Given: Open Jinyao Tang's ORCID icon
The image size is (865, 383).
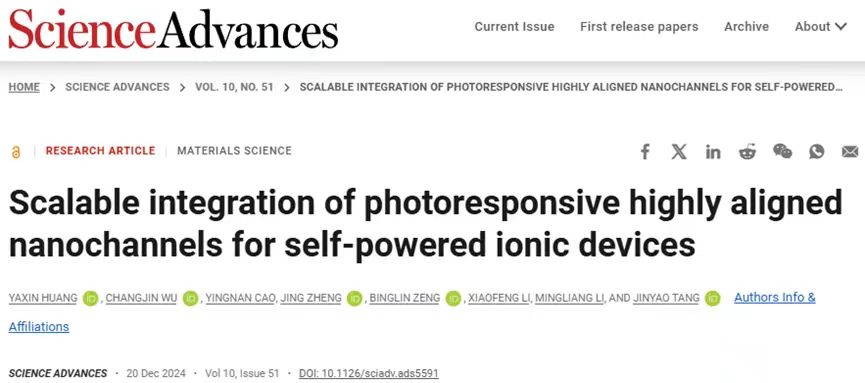Looking at the screenshot, I should (x=712, y=299).
